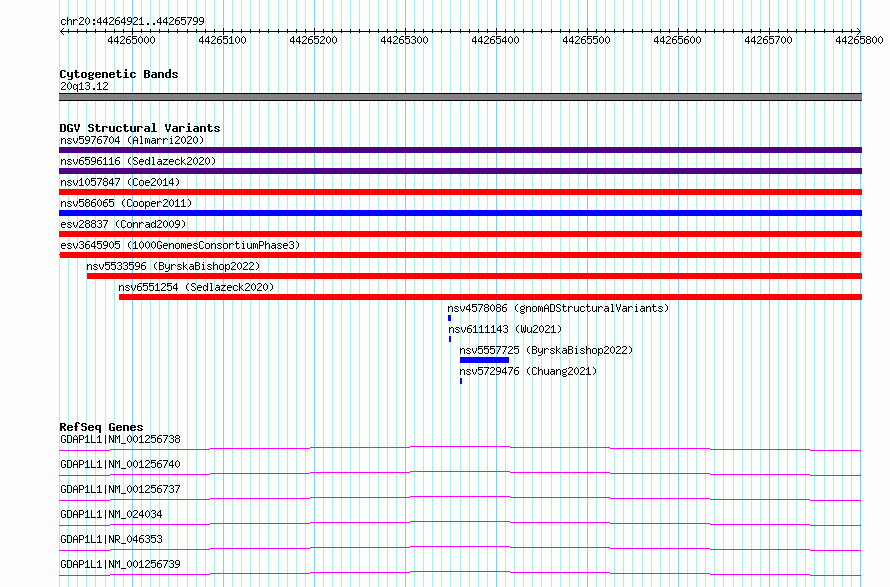The width and height of the screenshot is (890, 587).
Task: Click the esv3645905 (1000GenomesConsortiumPhase3) label
Action: (x=180, y=245)
